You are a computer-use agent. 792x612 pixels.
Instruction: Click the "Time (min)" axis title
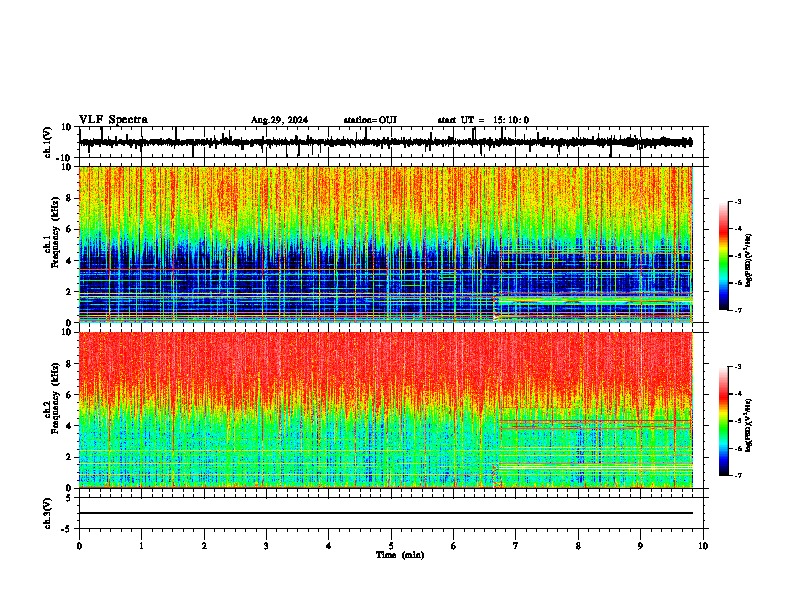point(400,555)
